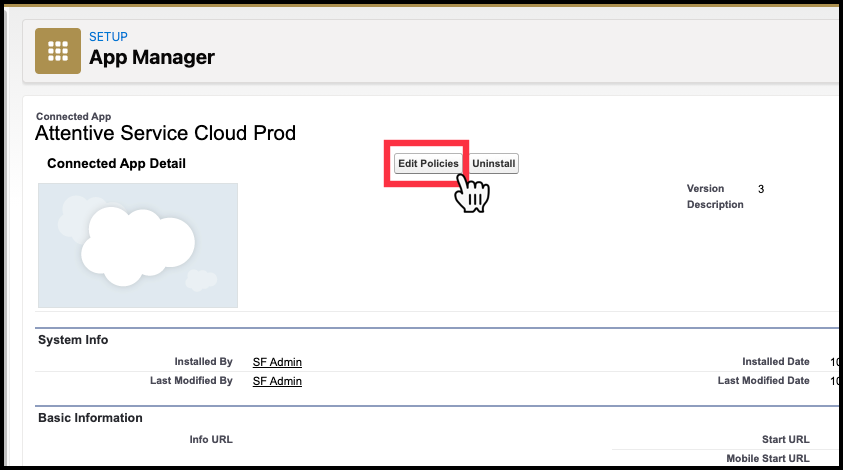Click the Mobile Start URL label
The image size is (843, 470).
pos(768,458)
